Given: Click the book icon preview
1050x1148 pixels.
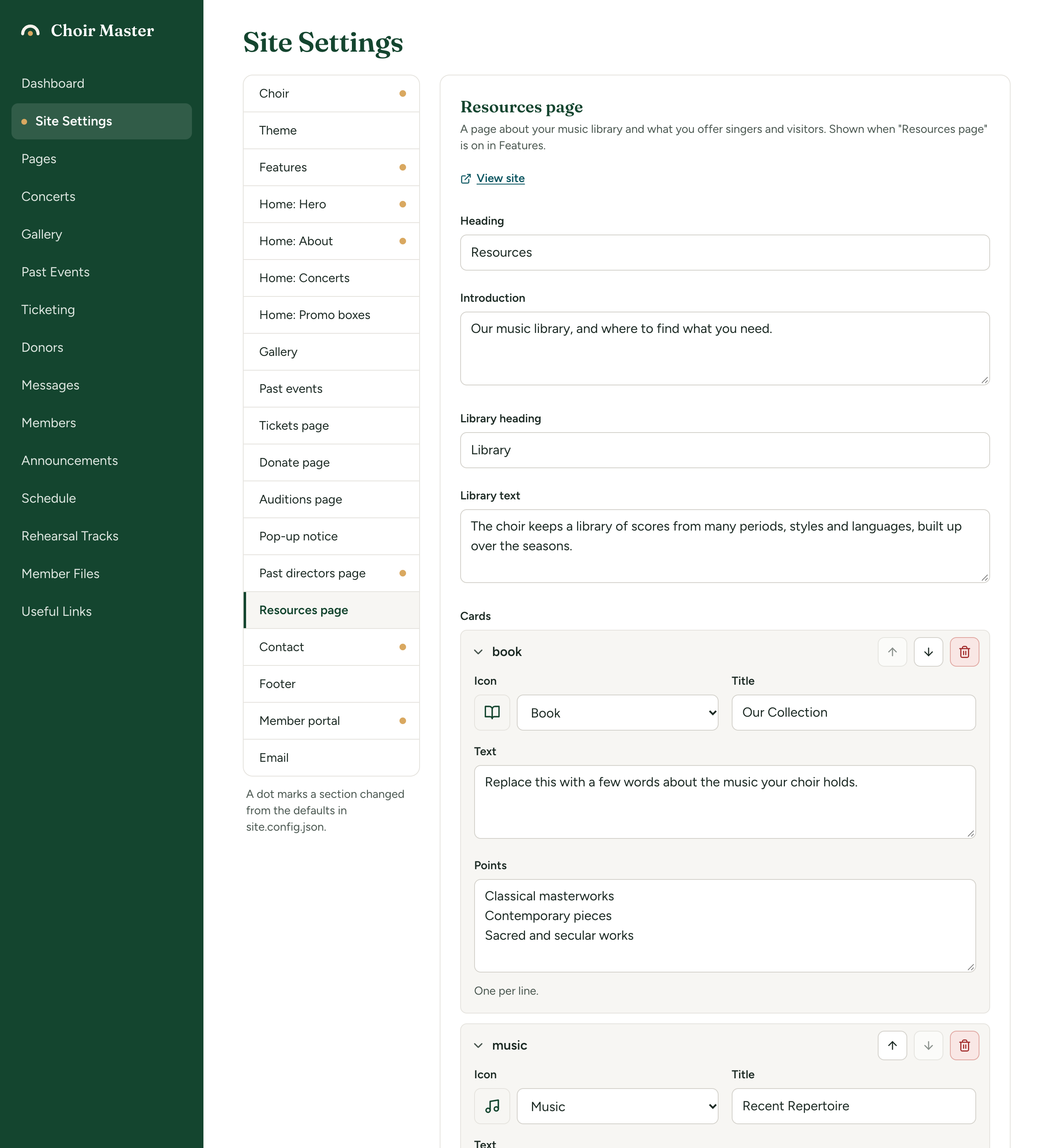Looking at the screenshot, I should (492, 713).
